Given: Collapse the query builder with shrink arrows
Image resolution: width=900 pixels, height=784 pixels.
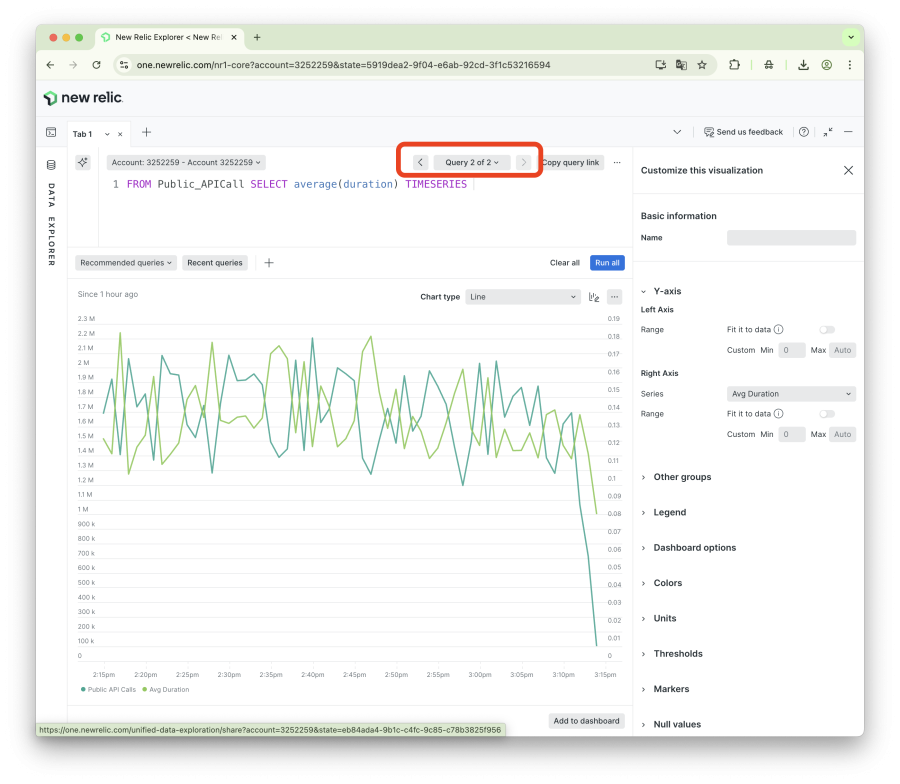Looking at the screenshot, I should pyautogui.click(x=828, y=132).
